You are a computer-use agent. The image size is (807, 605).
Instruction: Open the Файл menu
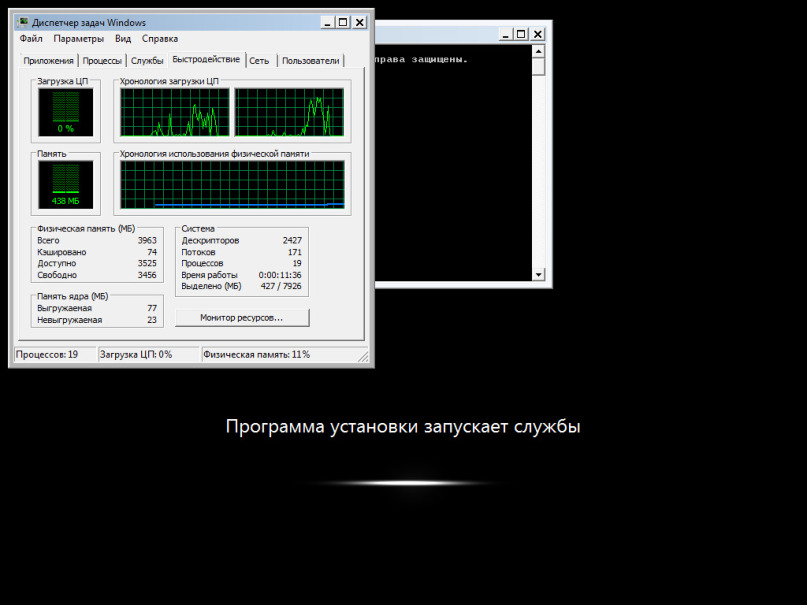[x=30, y=39]
